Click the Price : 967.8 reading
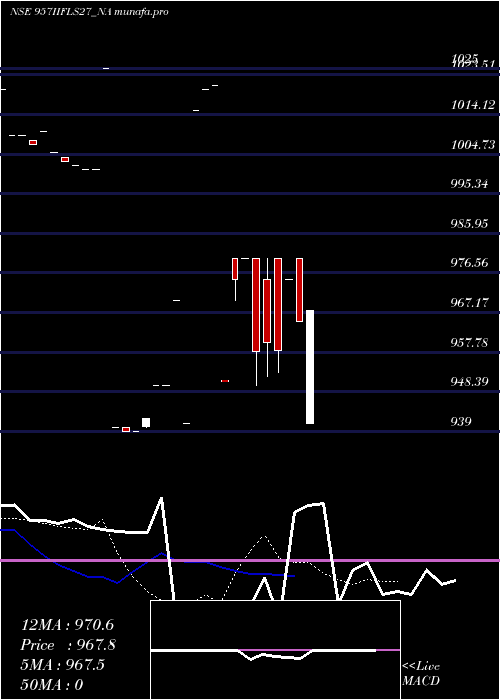Screen dimensions: 500x700 pyautogui.click(x=68, y=645)
